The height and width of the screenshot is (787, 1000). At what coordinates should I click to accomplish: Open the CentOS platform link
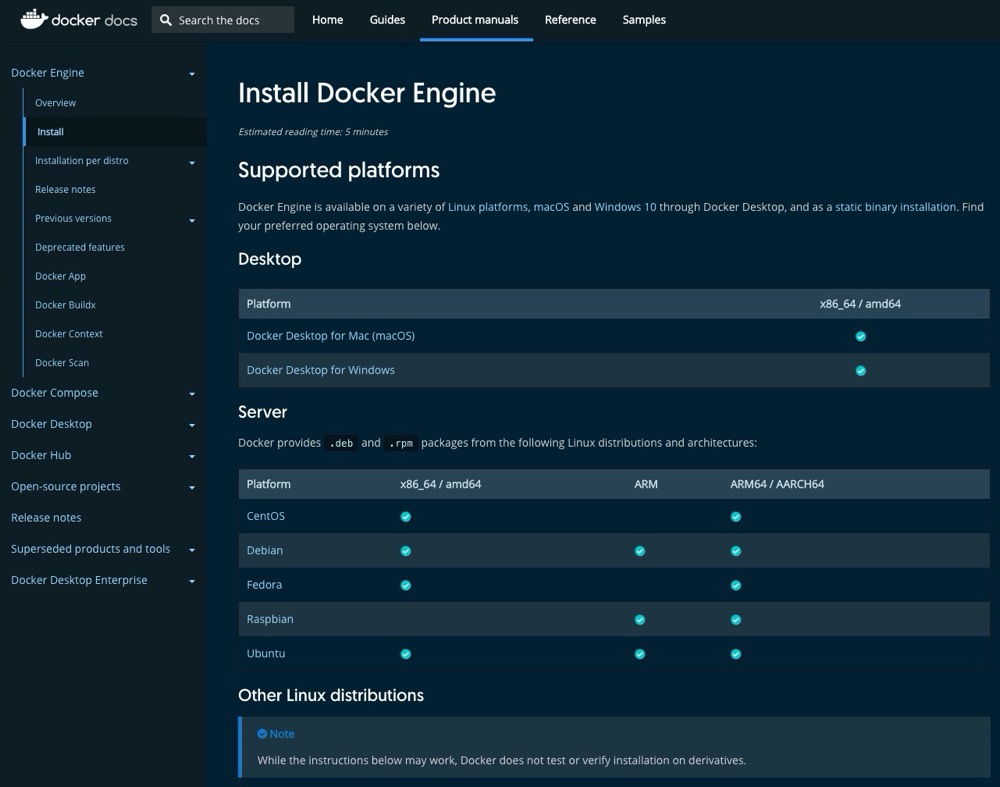point(265,517)
